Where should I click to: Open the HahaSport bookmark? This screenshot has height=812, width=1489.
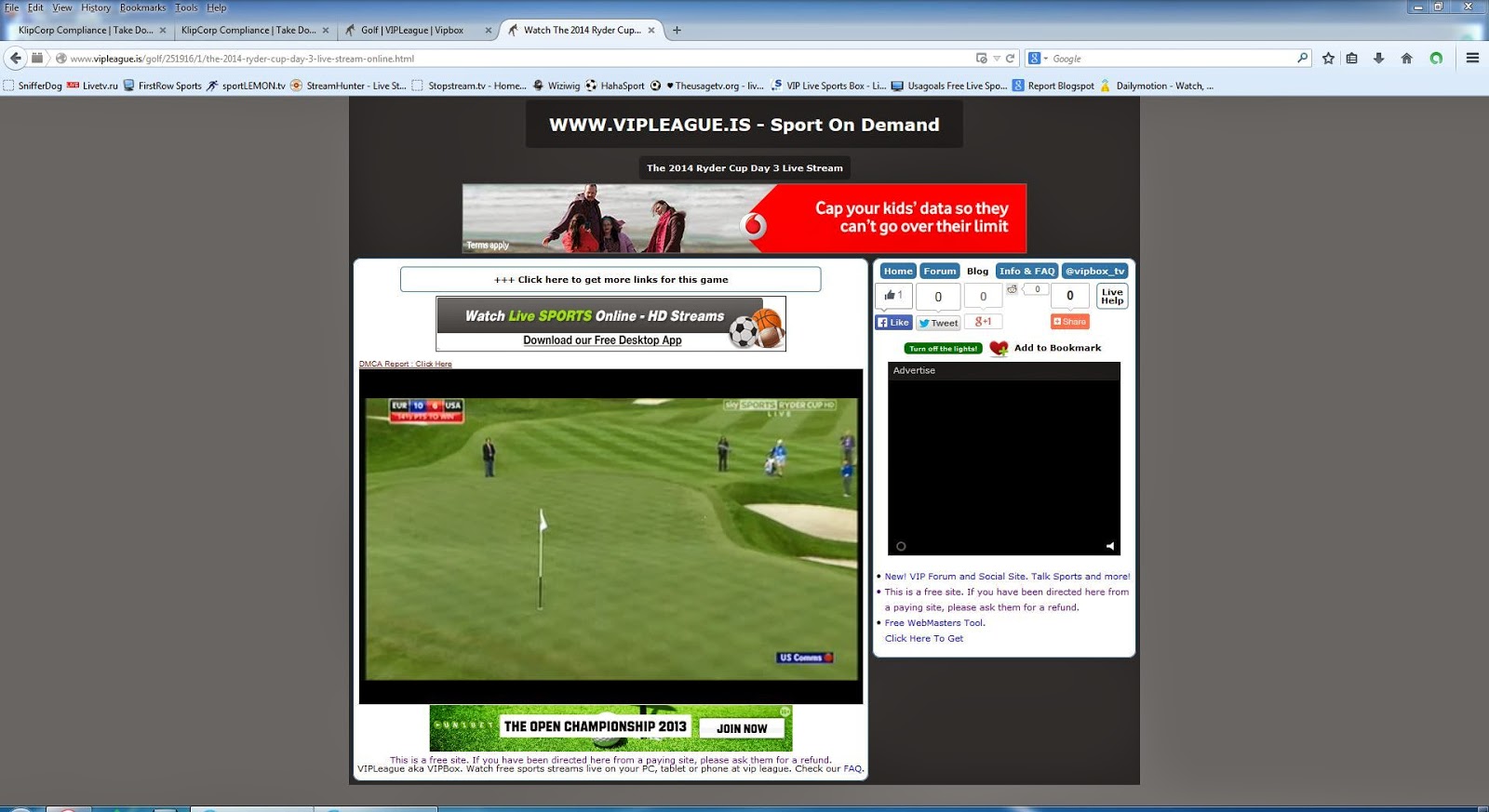click(614, 86)
